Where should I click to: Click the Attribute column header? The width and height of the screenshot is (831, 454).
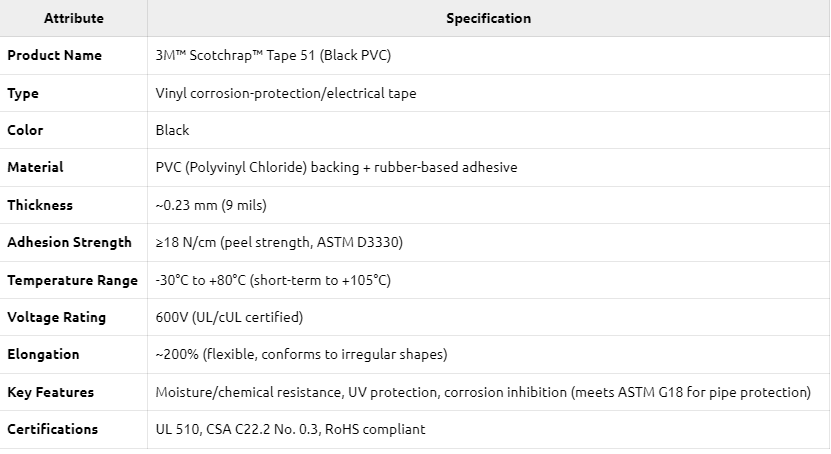pyautogui.click(x=74, y=18)
